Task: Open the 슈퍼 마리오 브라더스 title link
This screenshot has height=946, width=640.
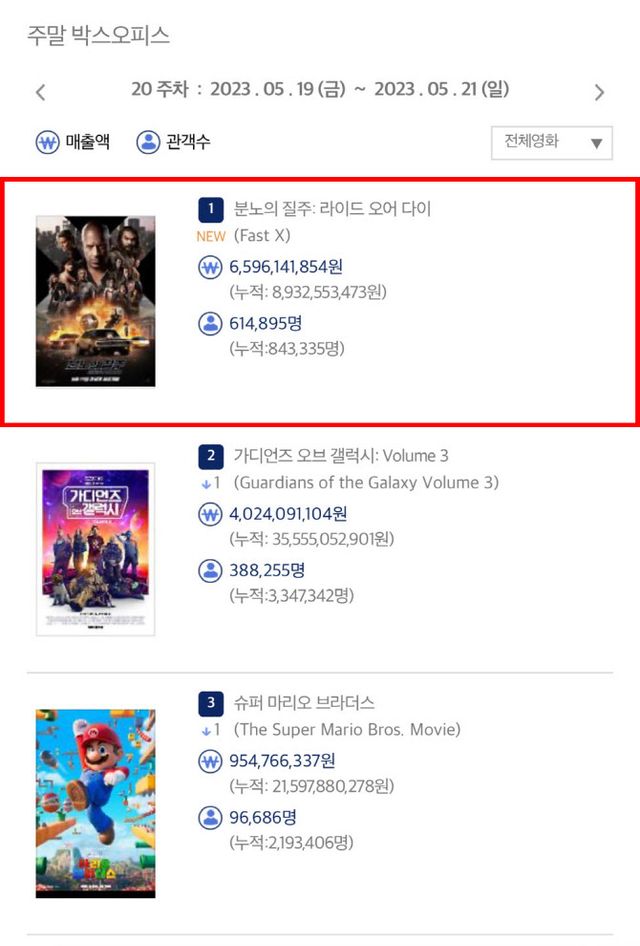Action: (x=304, y=702)
